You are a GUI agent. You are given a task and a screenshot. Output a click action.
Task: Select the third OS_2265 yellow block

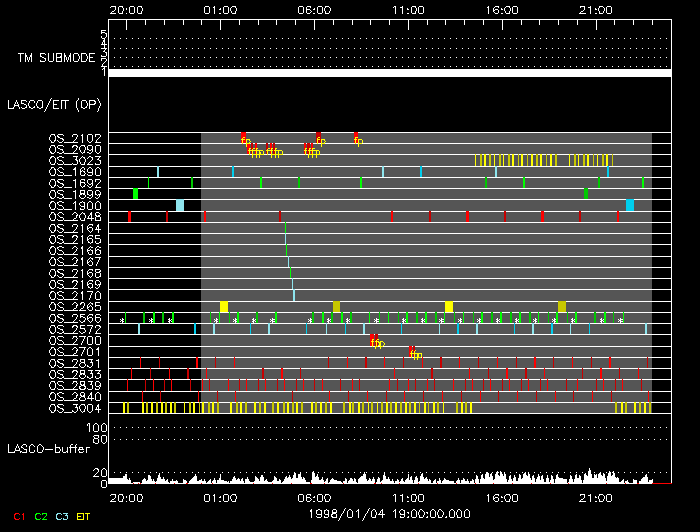(449, 307)
